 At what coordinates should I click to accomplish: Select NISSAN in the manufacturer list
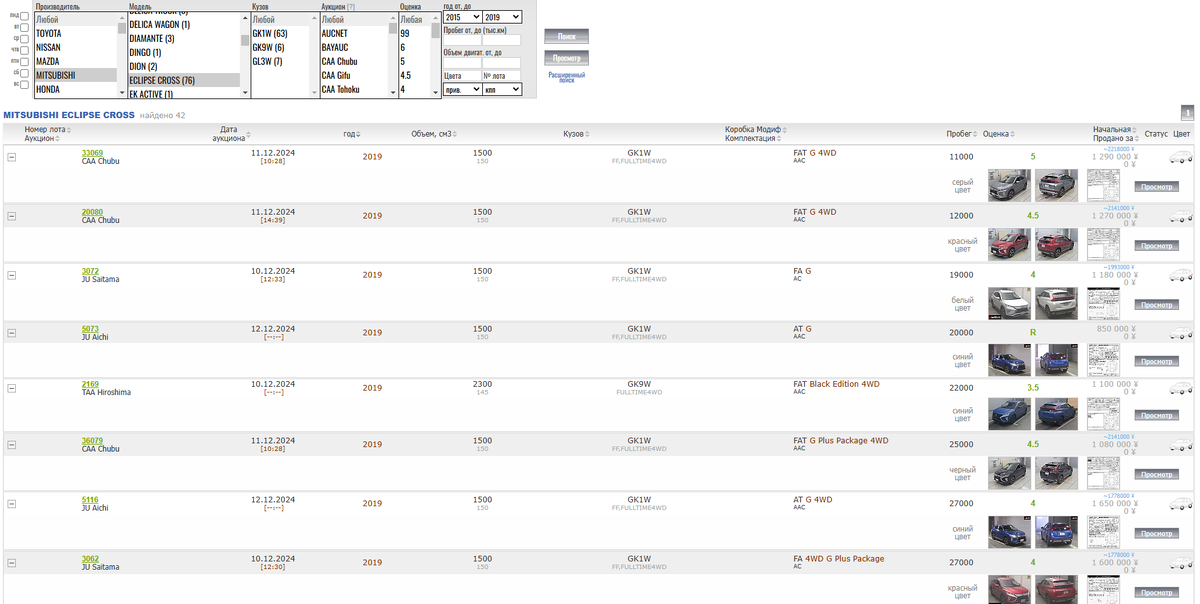75,47
